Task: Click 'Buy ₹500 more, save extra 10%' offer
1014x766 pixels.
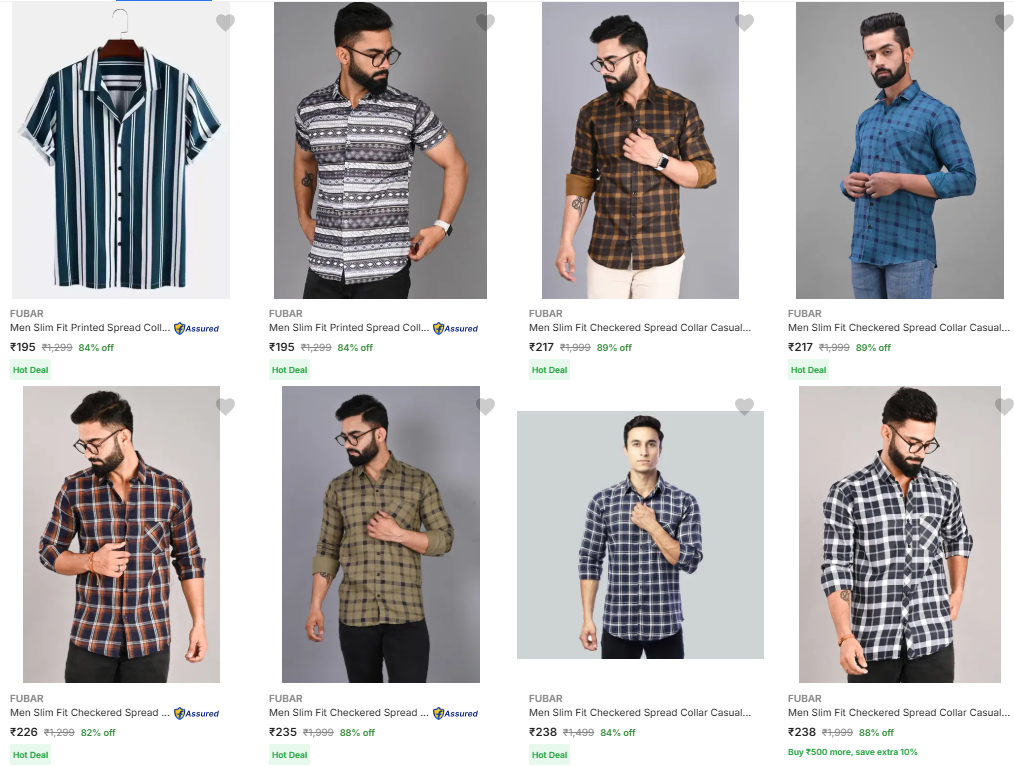Action: pos(852,752)
